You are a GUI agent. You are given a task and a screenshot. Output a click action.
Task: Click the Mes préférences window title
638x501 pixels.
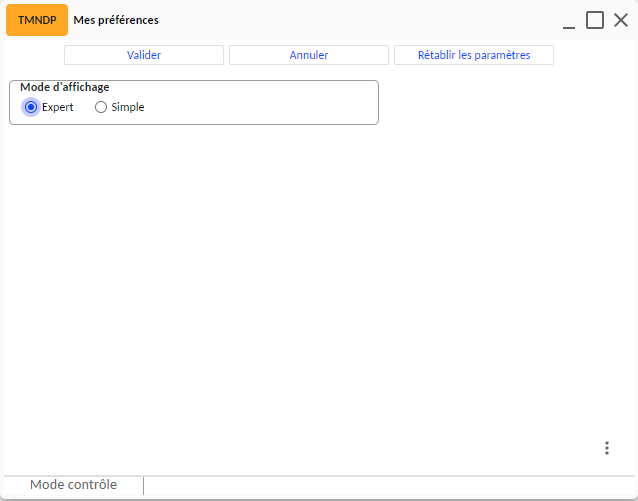116,20
